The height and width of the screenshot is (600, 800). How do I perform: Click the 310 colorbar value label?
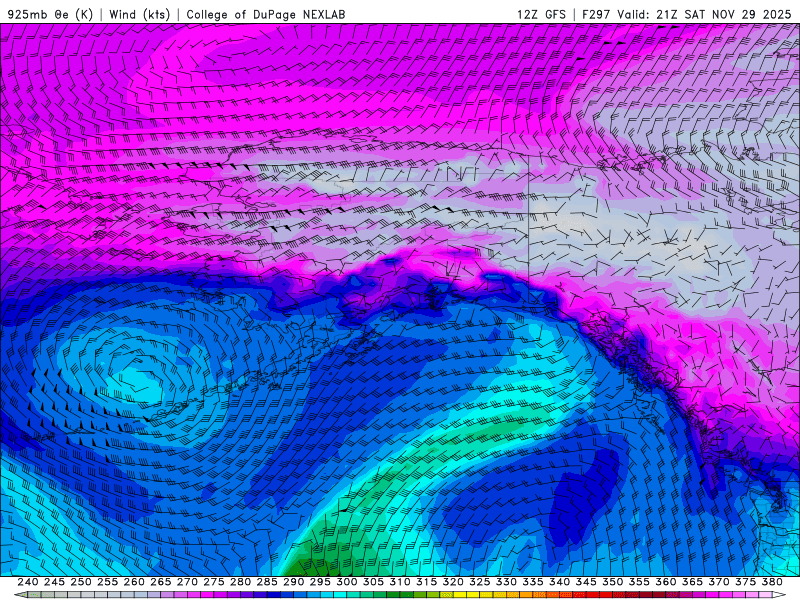click(x=399, y=582)
